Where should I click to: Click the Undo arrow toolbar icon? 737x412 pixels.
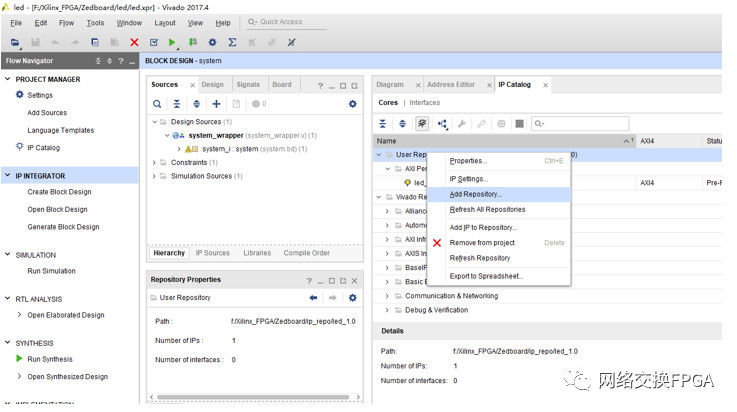[x=55, y=42]
